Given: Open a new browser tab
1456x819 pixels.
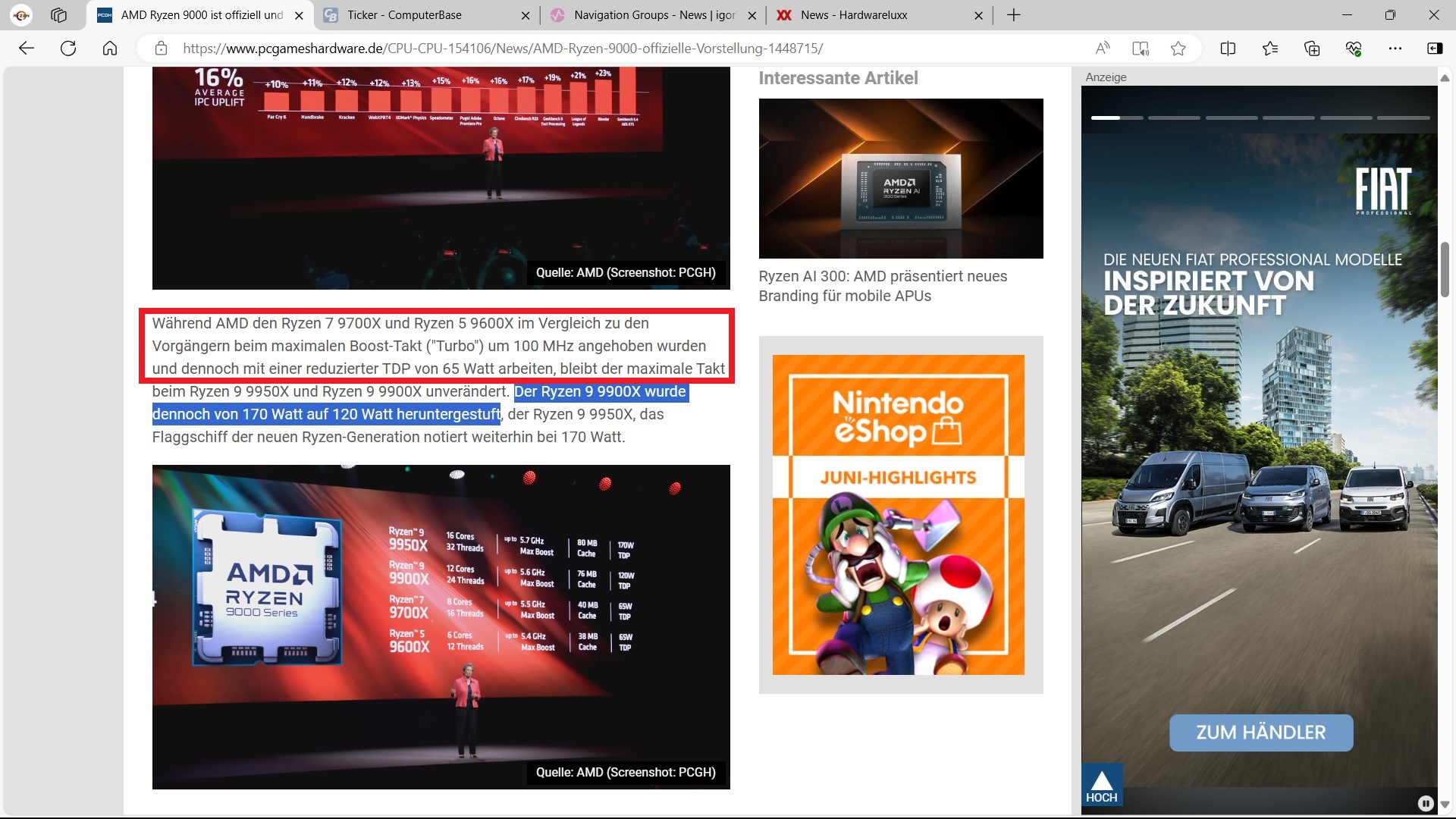Looking at the screenshot, I should (x=1014, y=15).
